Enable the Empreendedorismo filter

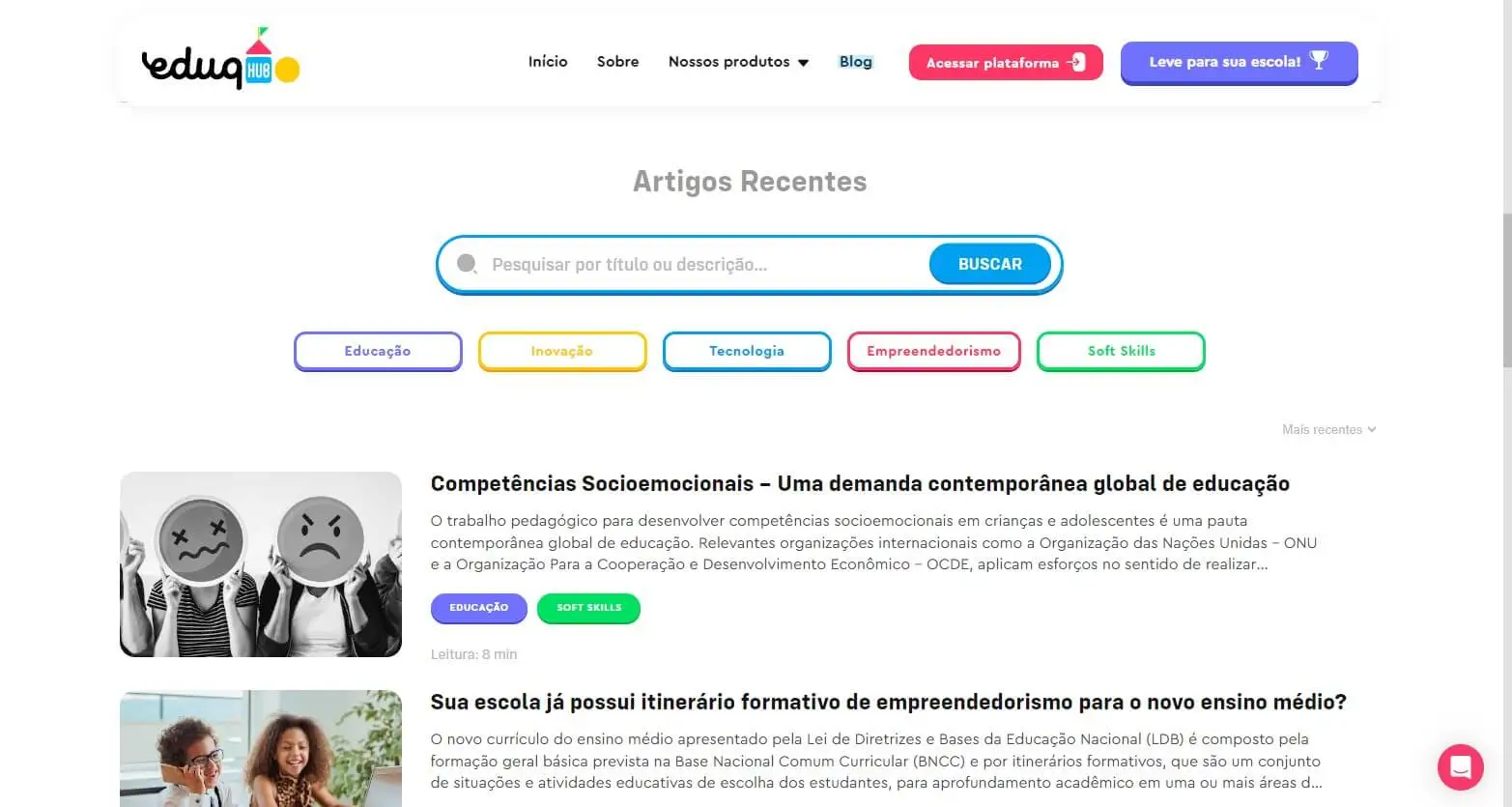tap(933, 351)
